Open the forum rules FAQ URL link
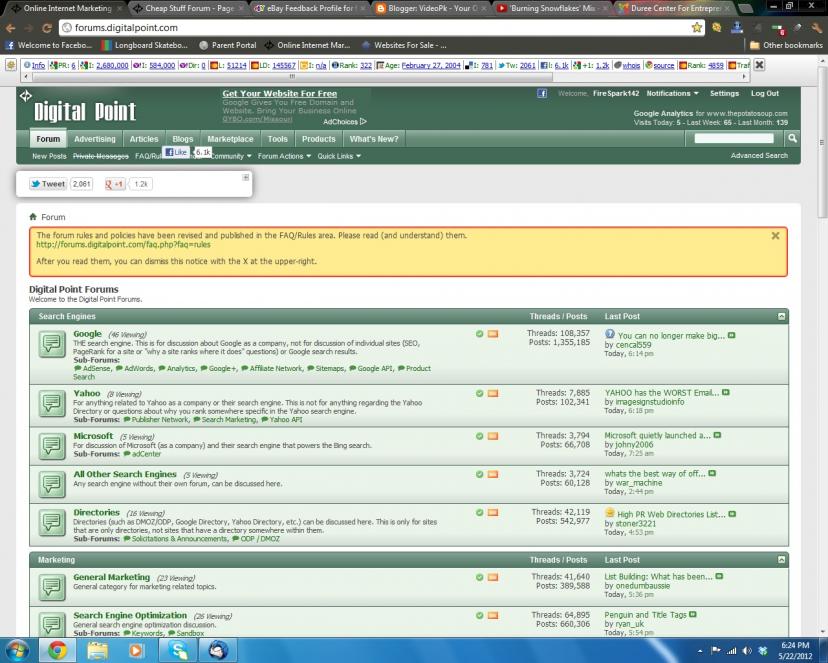 point(123,244)
